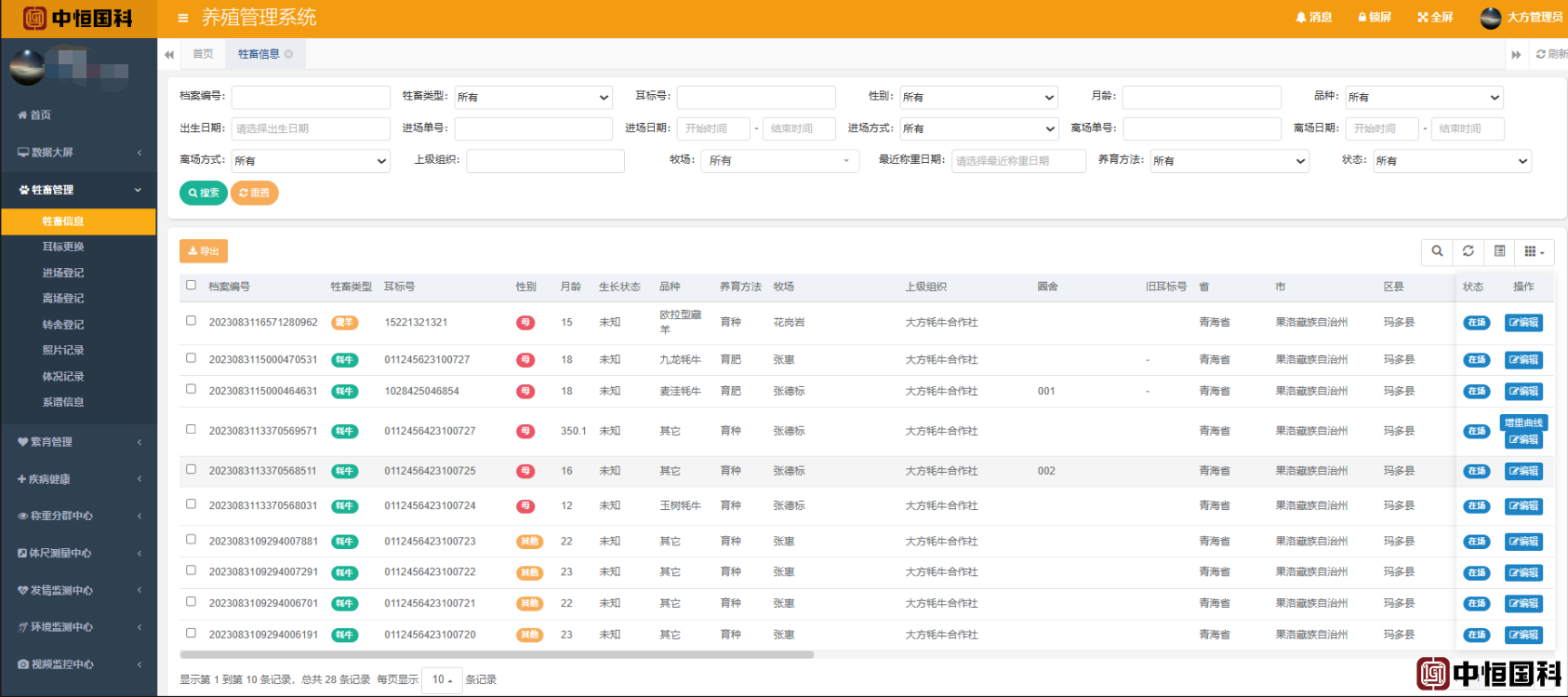This screenshot has height=697, width=1568.
Task: Expand 疾病健康 in the sidebar
Action: pyautogui.click(x=79, y=479)
